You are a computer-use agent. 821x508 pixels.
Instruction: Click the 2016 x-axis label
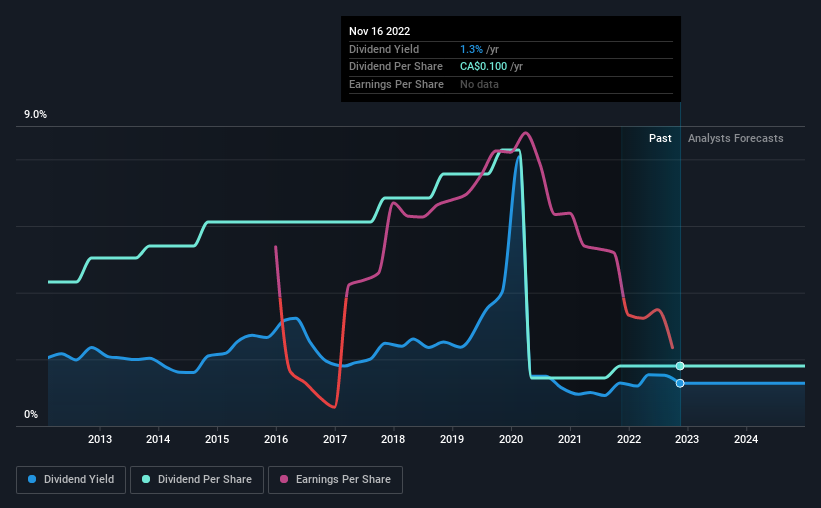point(276,439)
